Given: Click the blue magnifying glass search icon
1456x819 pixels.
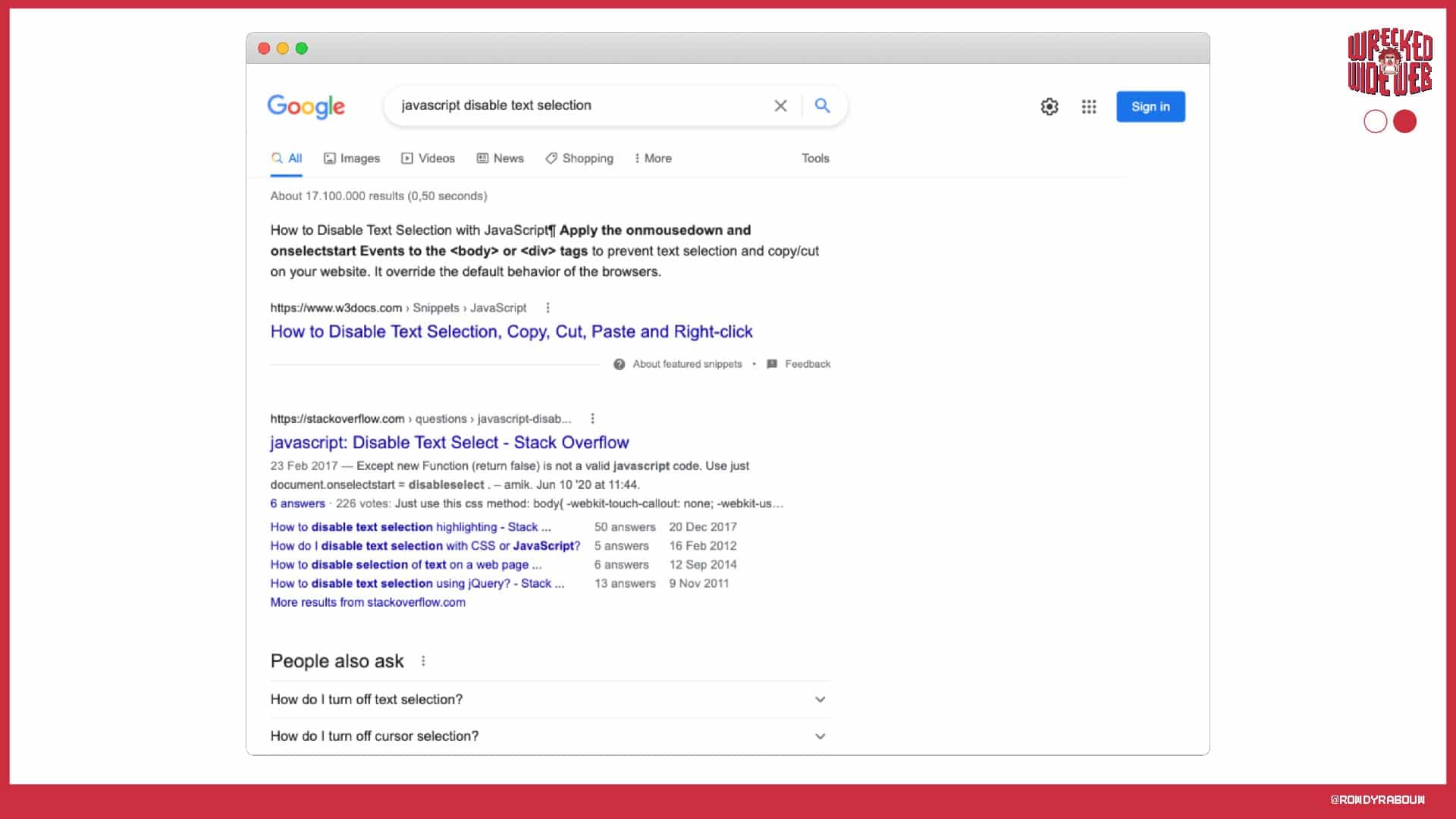Looking at the screenshot, I should tap(822, 106).
